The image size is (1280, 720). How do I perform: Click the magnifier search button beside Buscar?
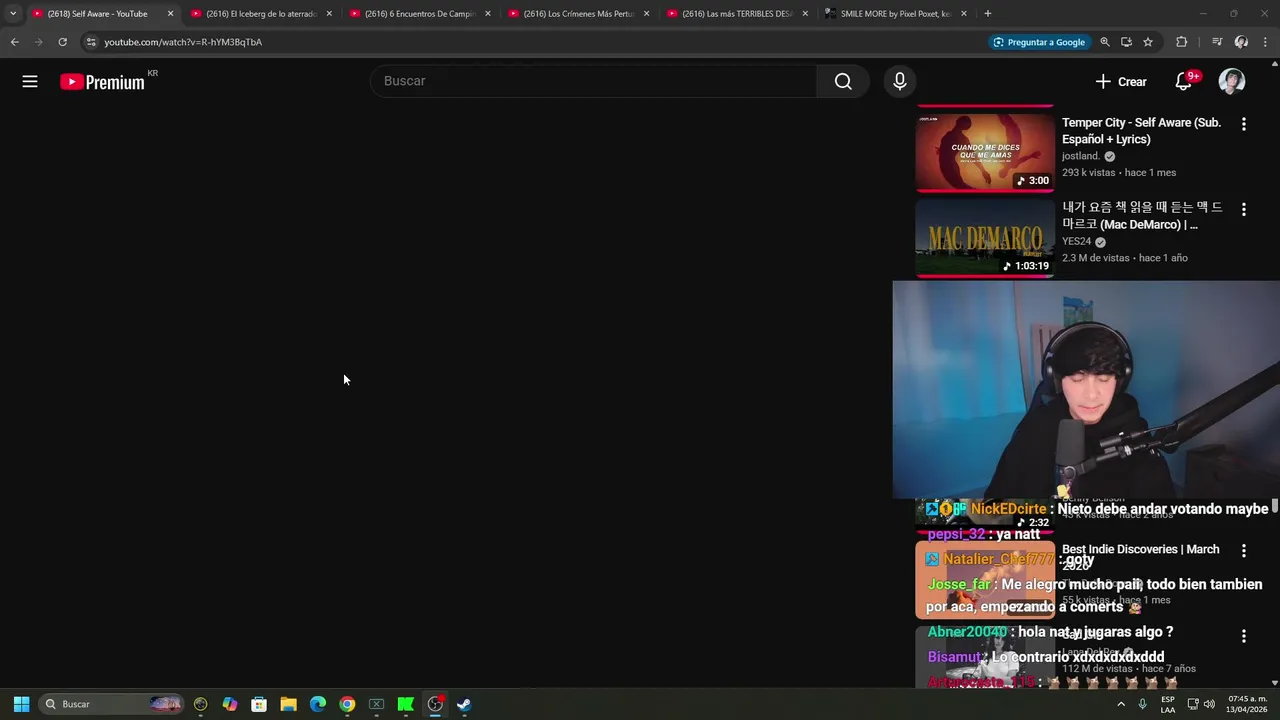[x=843, y=82]
